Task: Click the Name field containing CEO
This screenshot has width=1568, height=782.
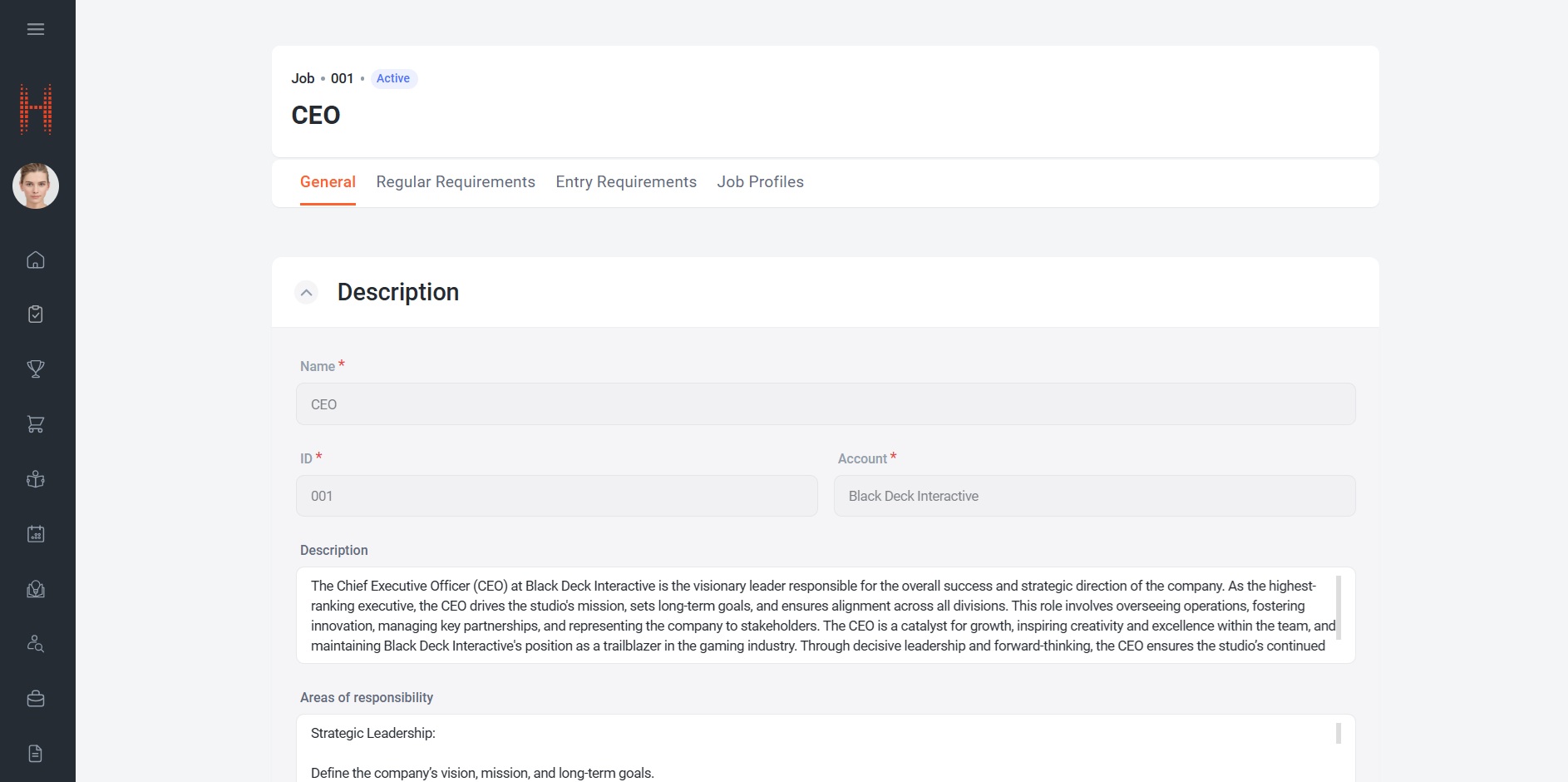Action: click(826, 404)
